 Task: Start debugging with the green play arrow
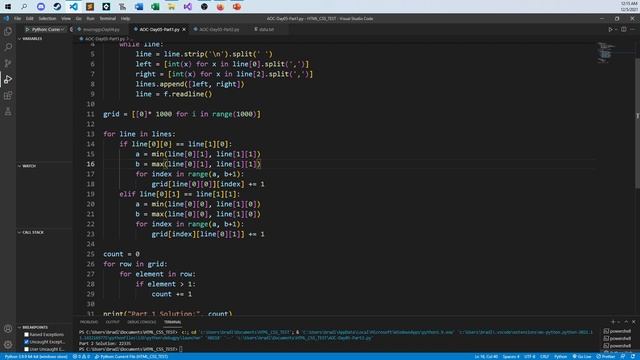(x=27, y=29)
